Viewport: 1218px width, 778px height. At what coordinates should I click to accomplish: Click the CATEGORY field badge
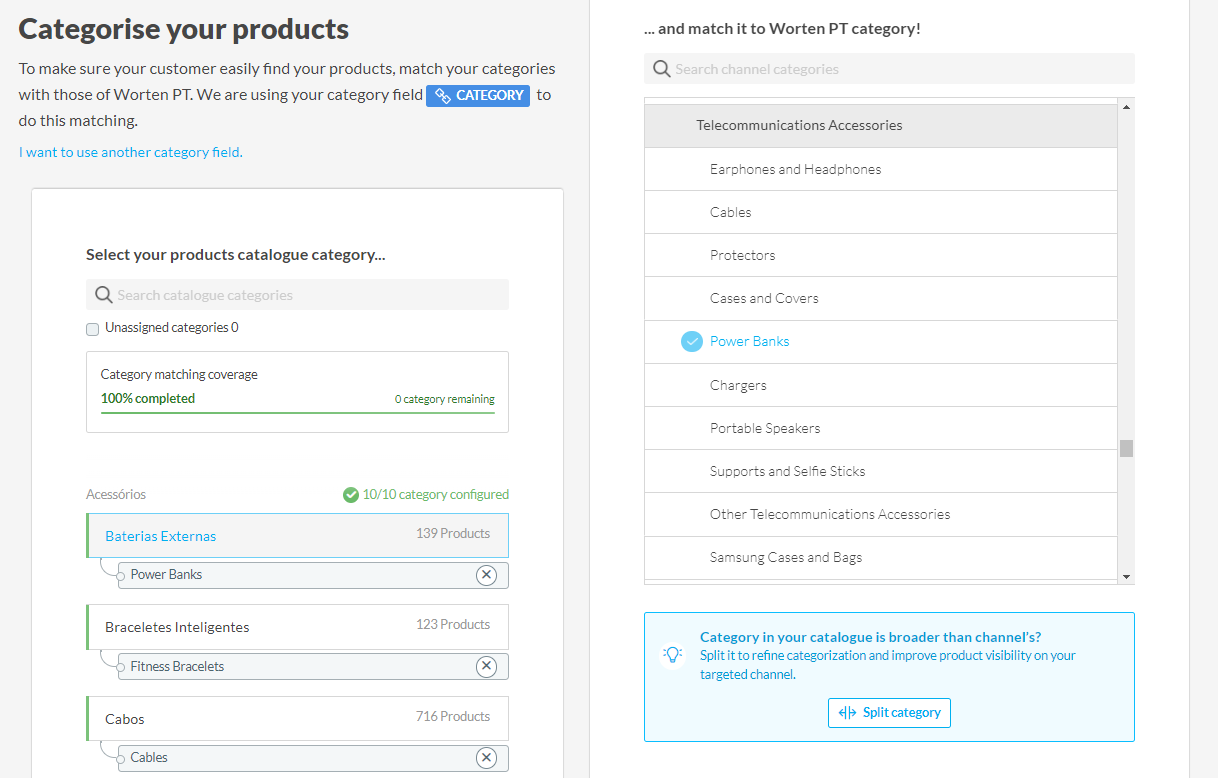click(x=478, y=96)
